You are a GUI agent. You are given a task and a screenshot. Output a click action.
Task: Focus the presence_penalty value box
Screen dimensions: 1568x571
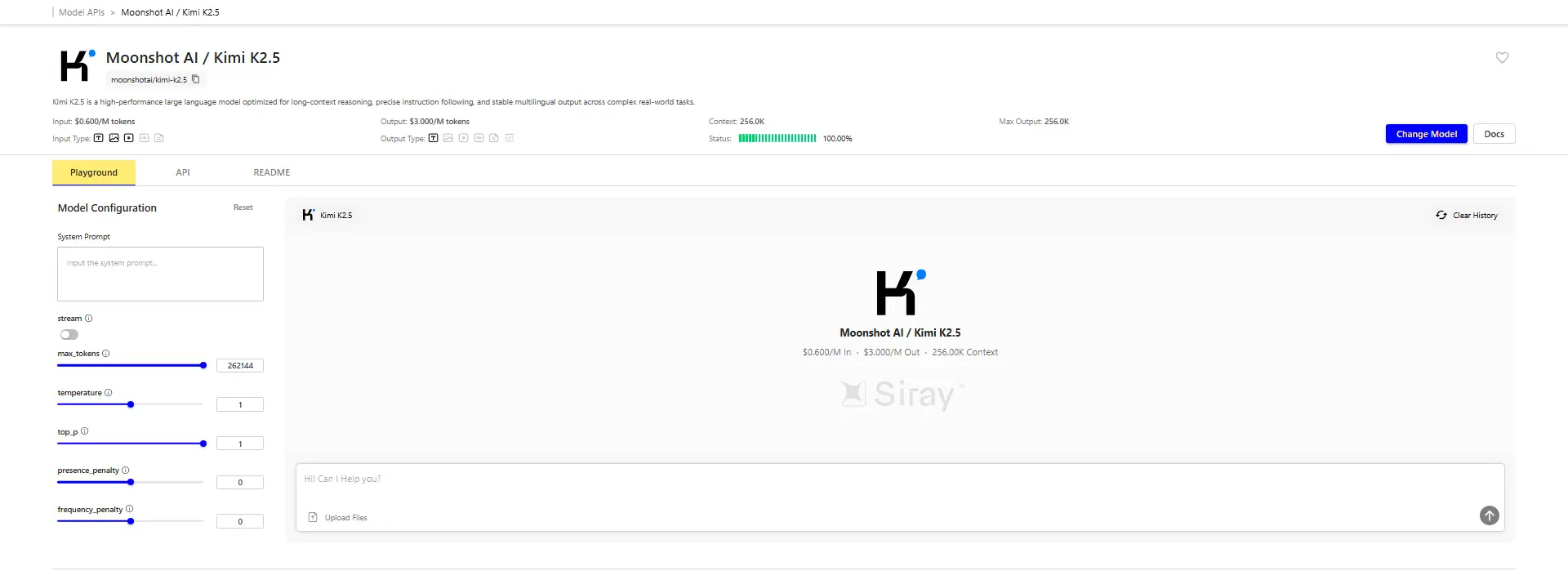tap(240, 482)
